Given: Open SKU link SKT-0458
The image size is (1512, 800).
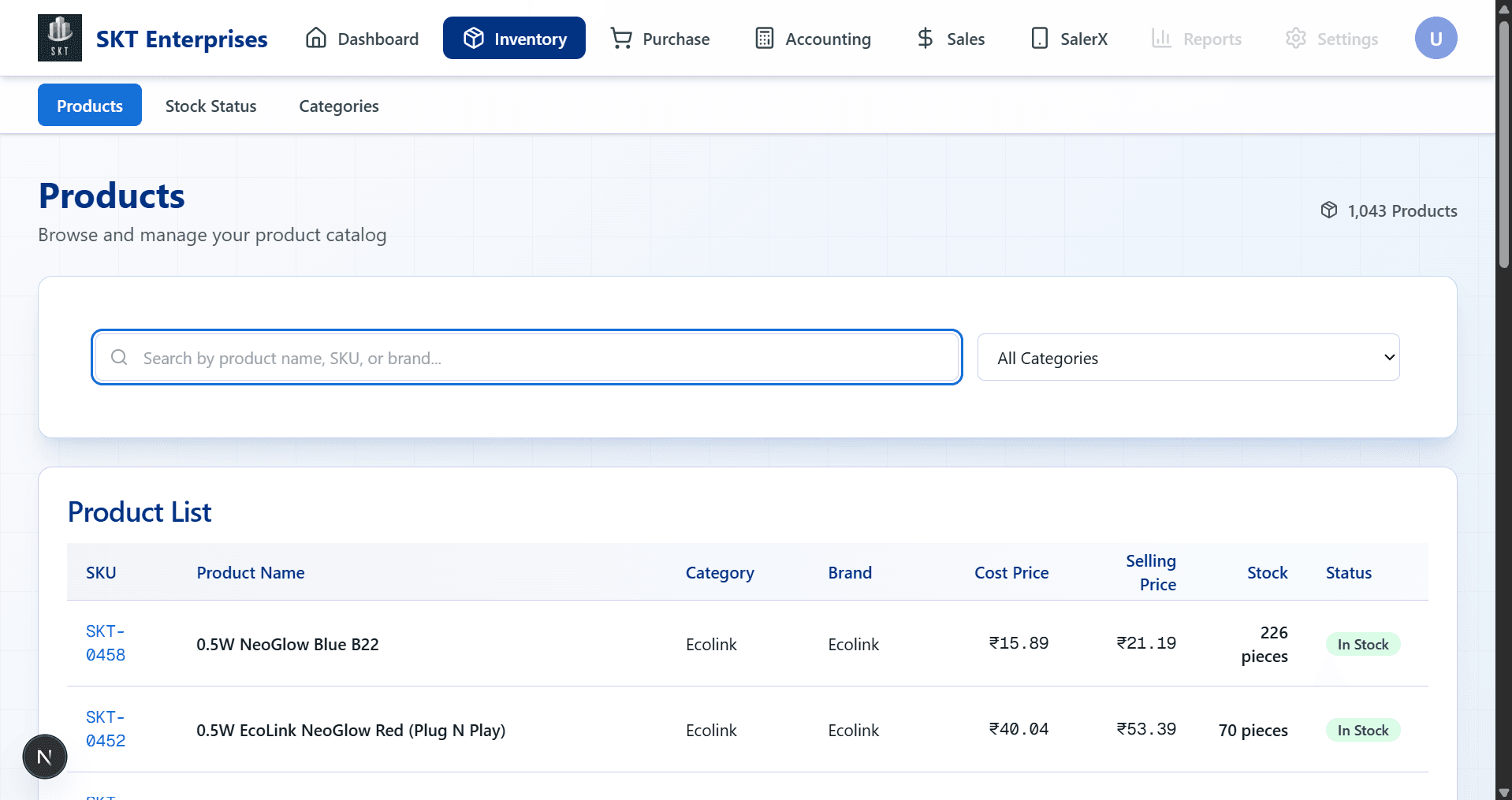Looking at the screenshot, I should pyautogui.click(x=106, y=643).
